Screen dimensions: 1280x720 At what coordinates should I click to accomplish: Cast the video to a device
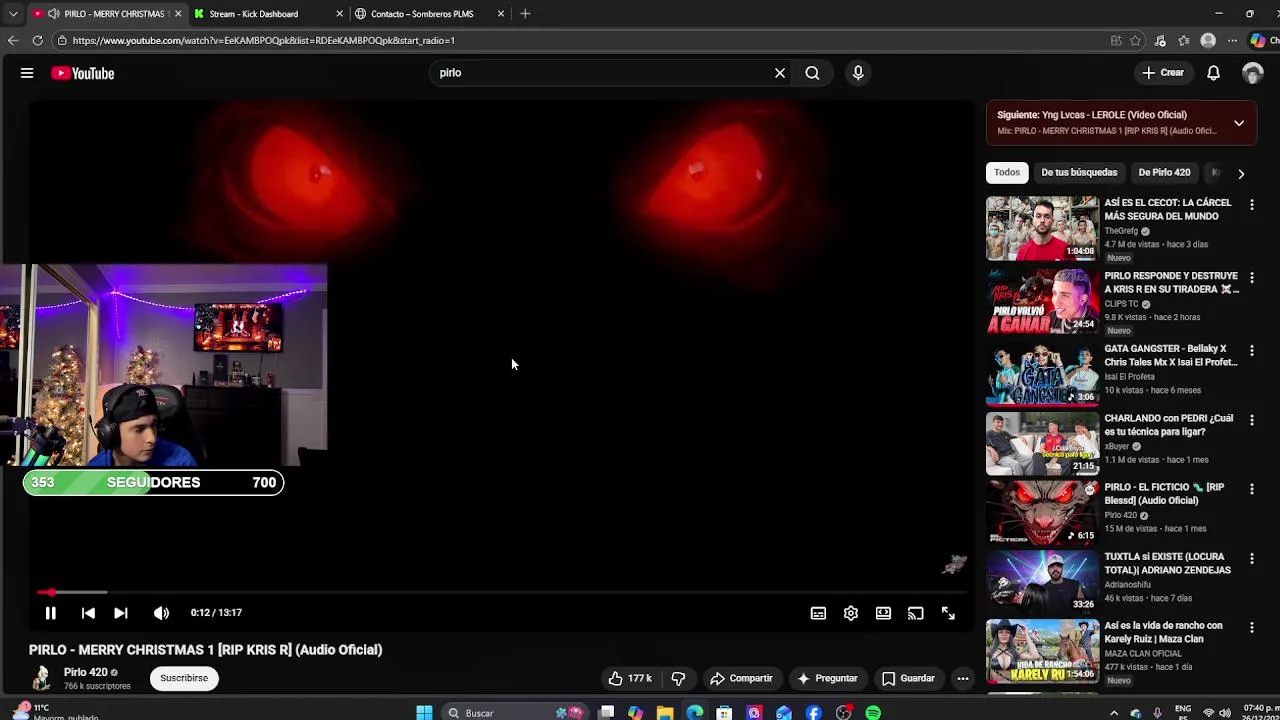point(916,613)
